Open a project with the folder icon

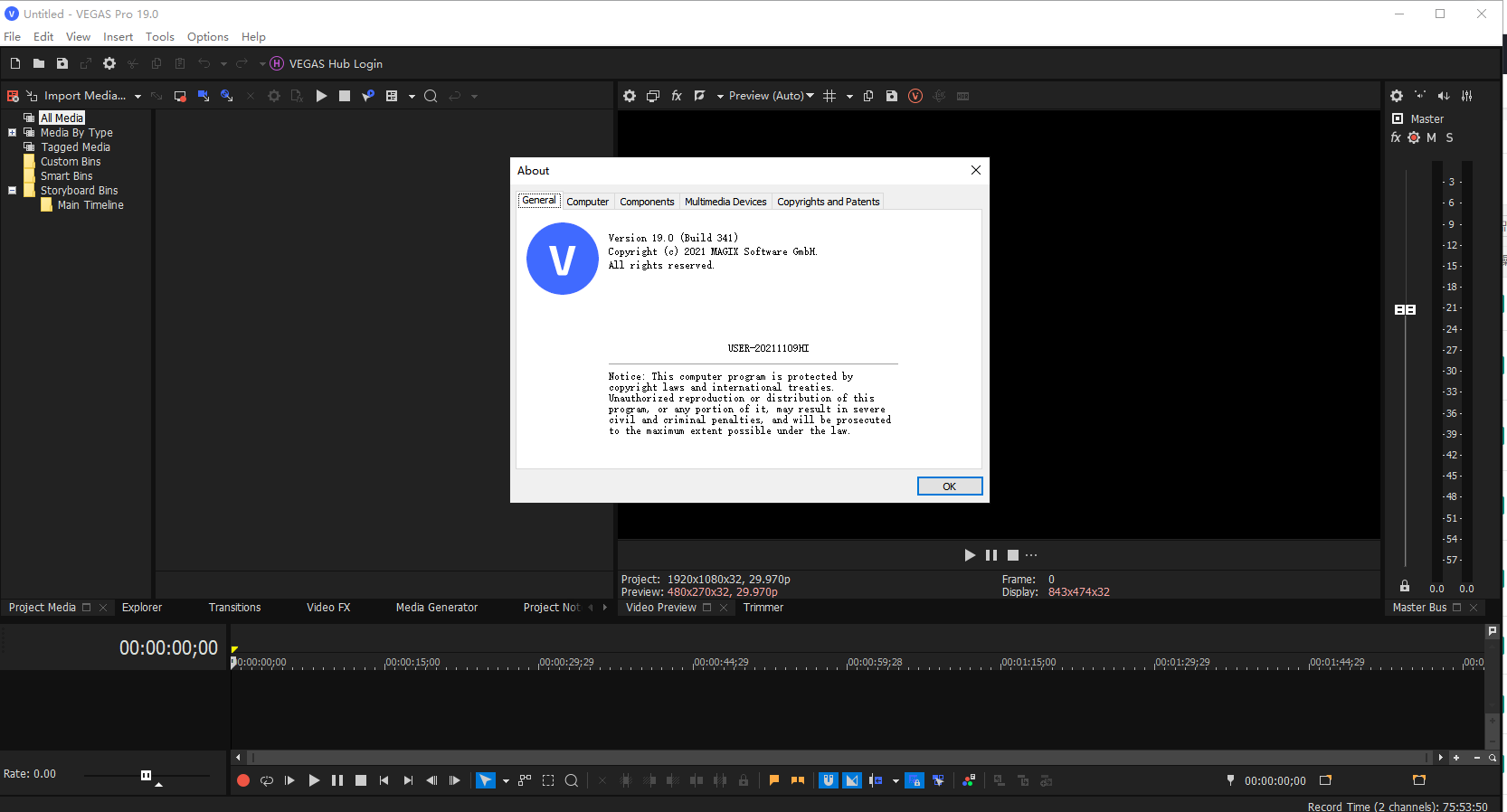point(39,63)
